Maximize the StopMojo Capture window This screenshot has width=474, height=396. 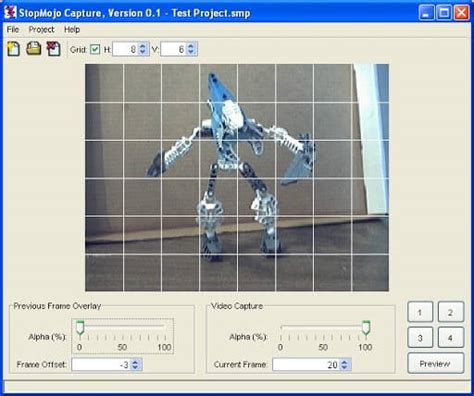444,13
